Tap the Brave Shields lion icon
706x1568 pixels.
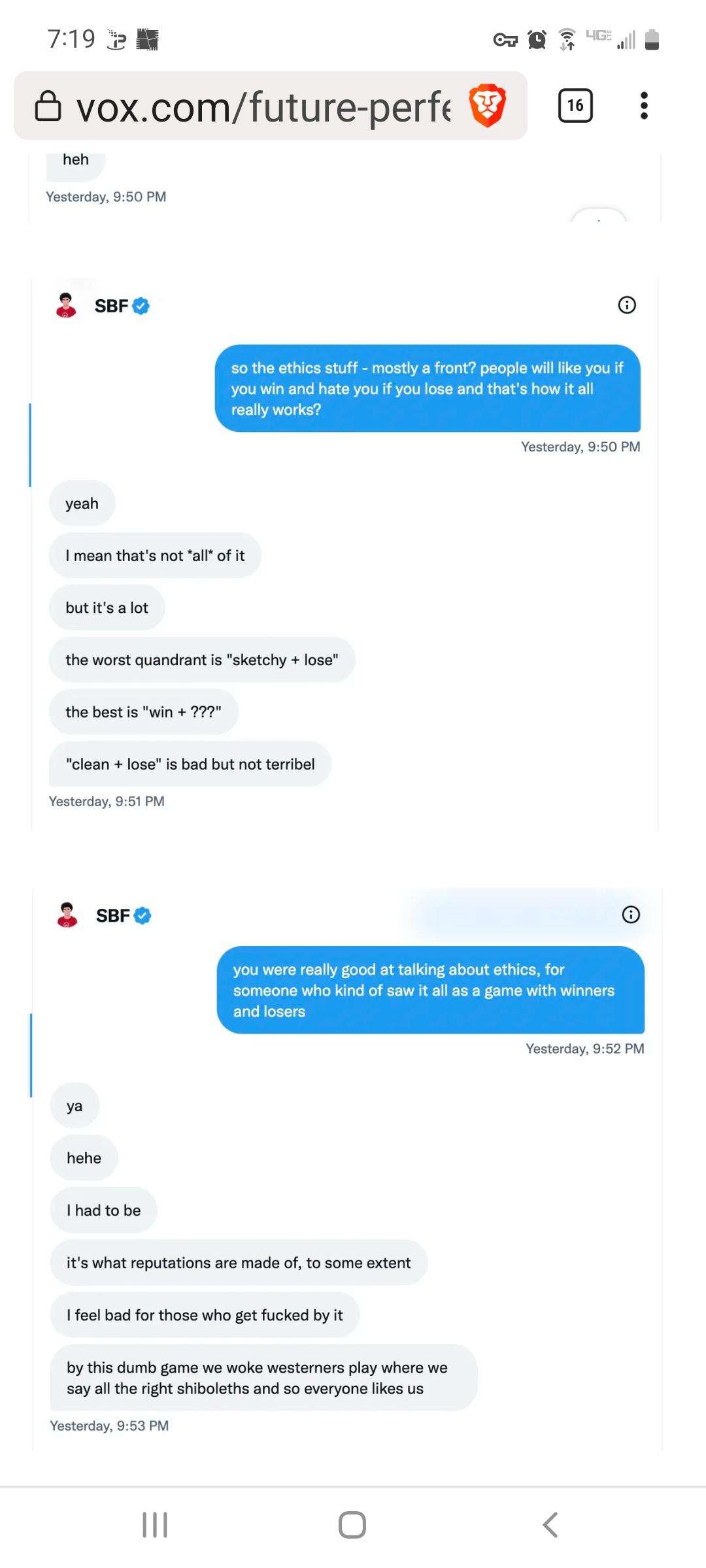pyautogui.click(x=487, y=105)
